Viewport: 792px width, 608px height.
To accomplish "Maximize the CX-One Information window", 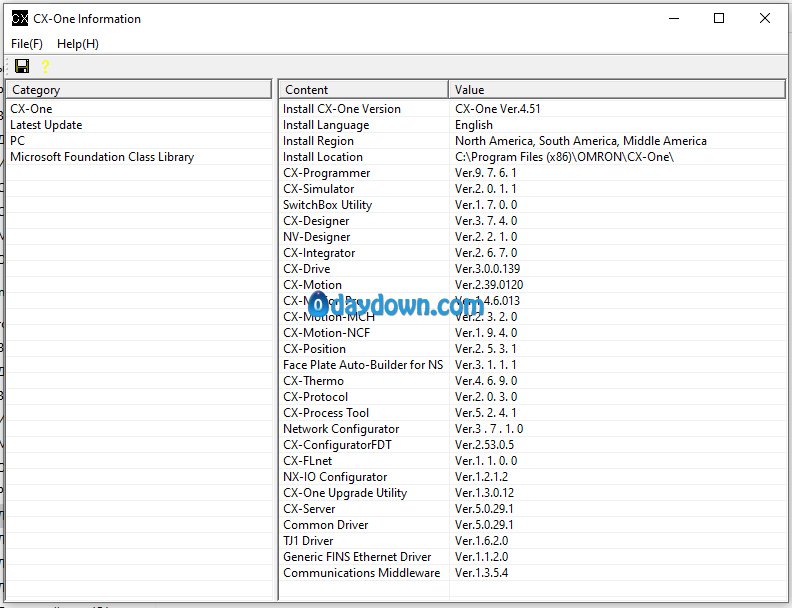I will pos(719,19).
